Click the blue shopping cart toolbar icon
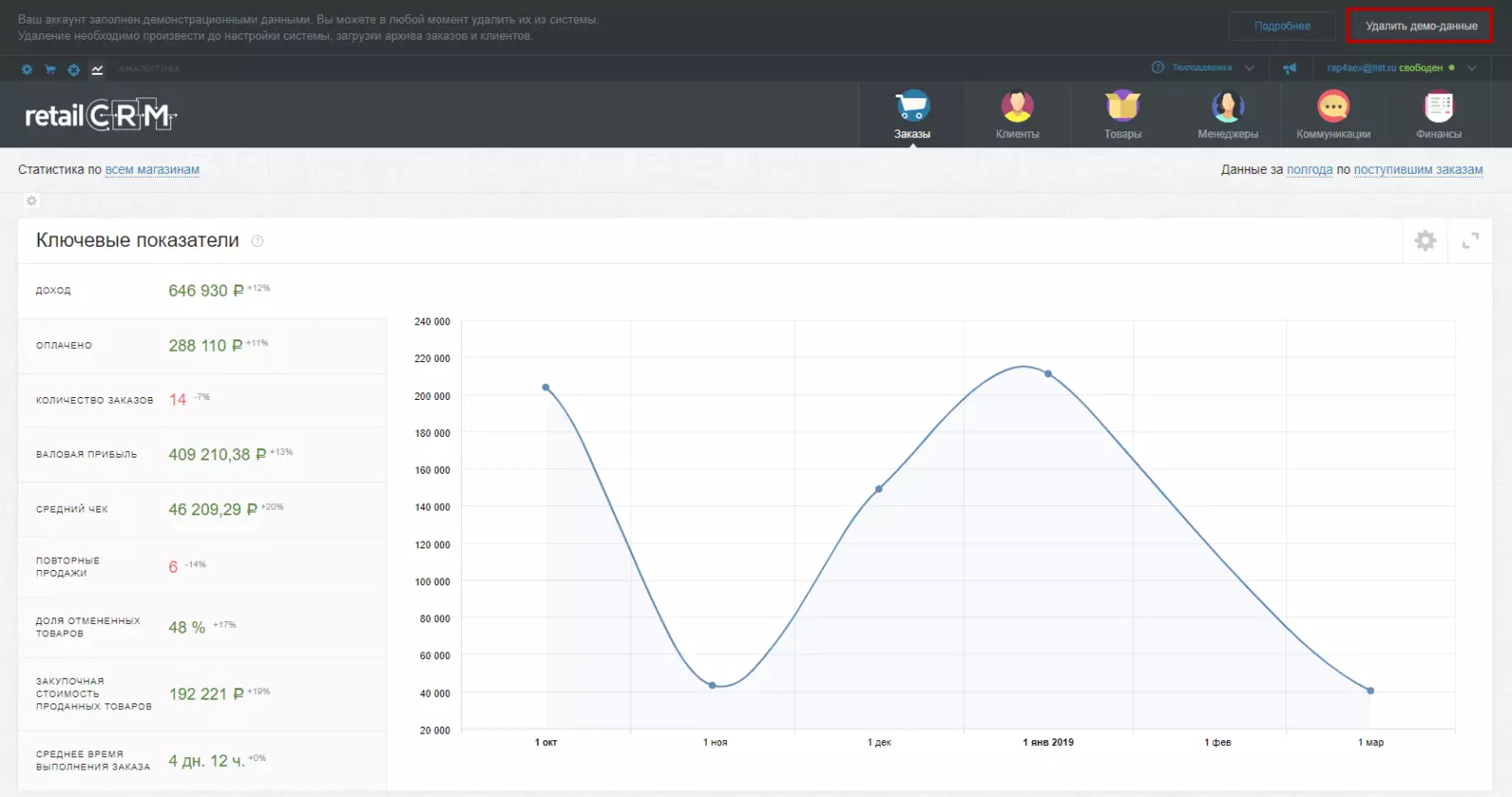The width and height of the screenshot is (1512, 797). [50, 69]
